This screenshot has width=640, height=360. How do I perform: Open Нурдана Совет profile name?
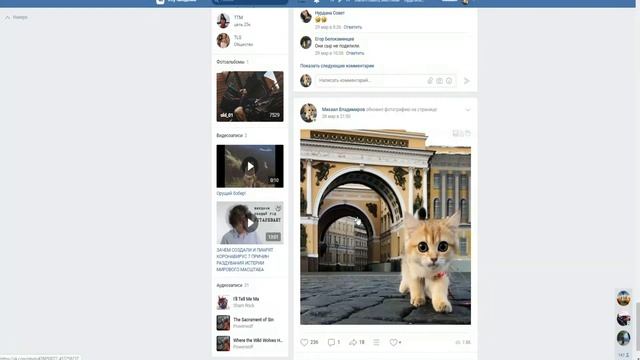click(x=330, y=13)
